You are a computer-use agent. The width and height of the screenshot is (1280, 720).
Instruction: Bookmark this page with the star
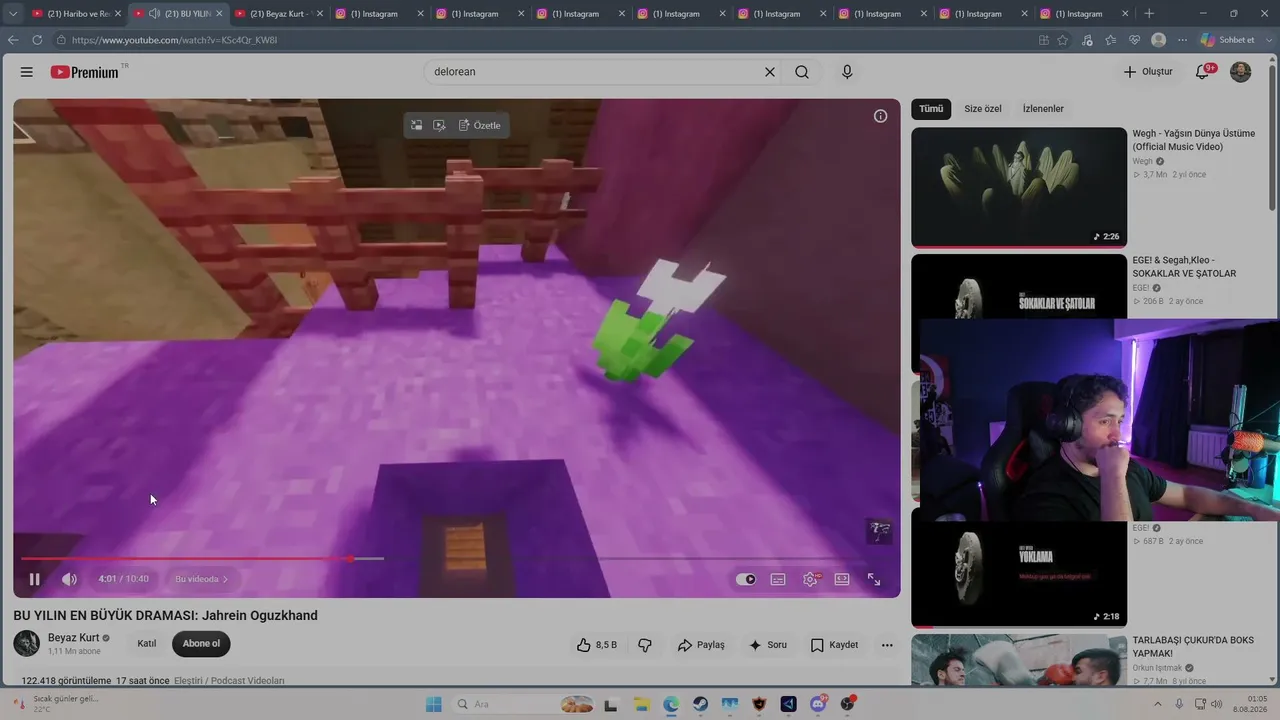point(1062,40)
